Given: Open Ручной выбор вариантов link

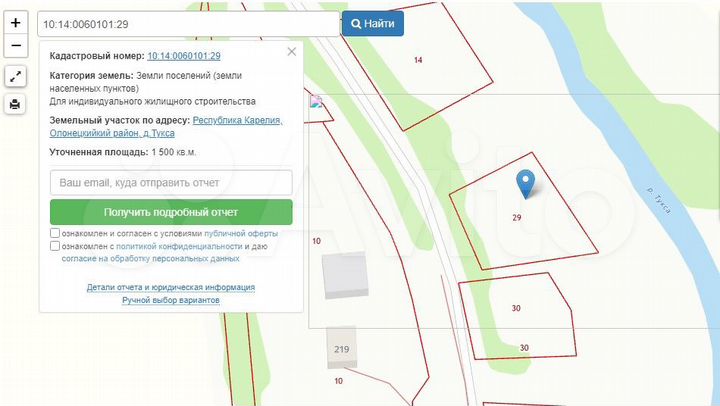Looking at the screenshot, I should [x=171, y=300].
